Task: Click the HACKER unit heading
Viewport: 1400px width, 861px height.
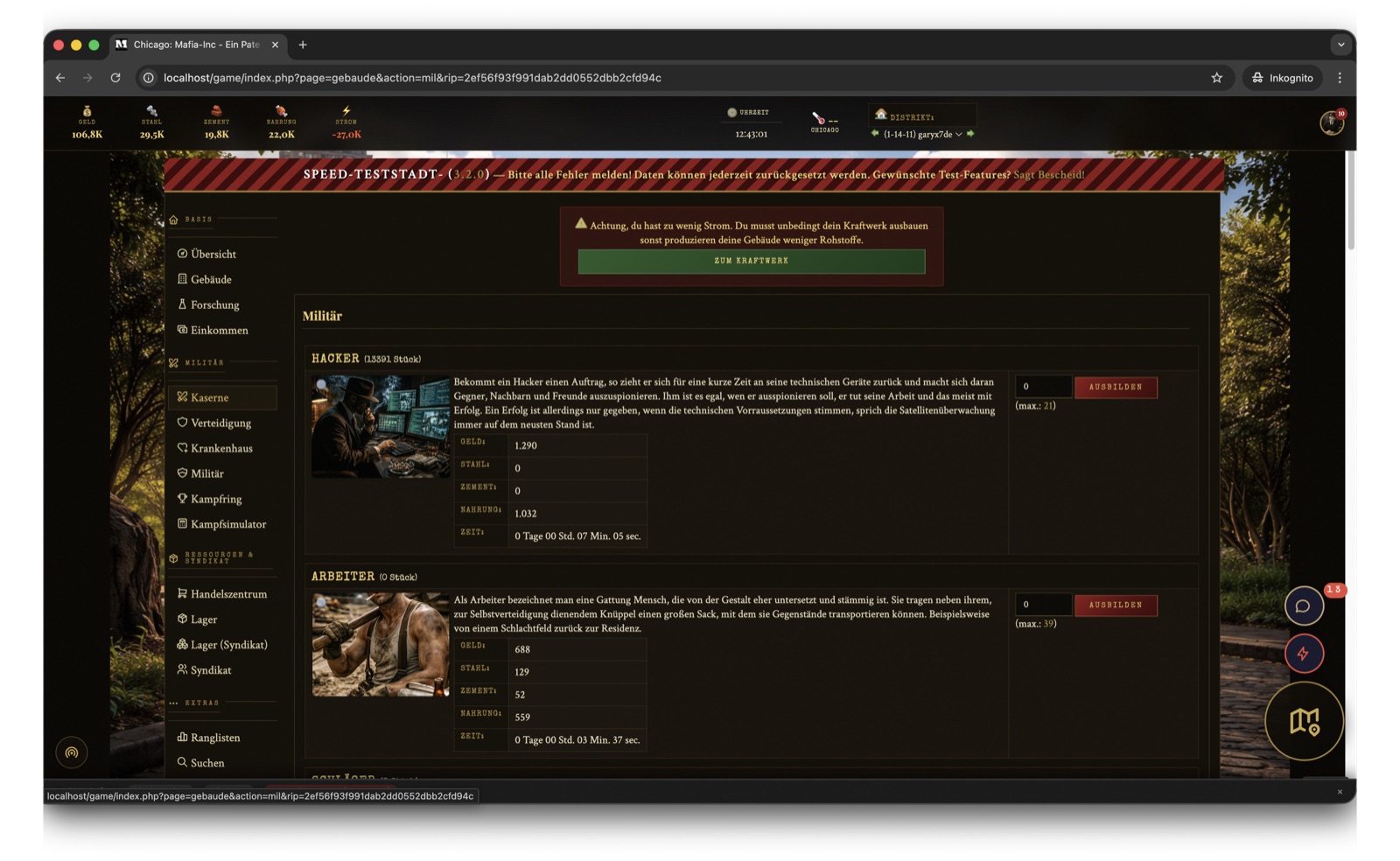Action: pos(335,359)
